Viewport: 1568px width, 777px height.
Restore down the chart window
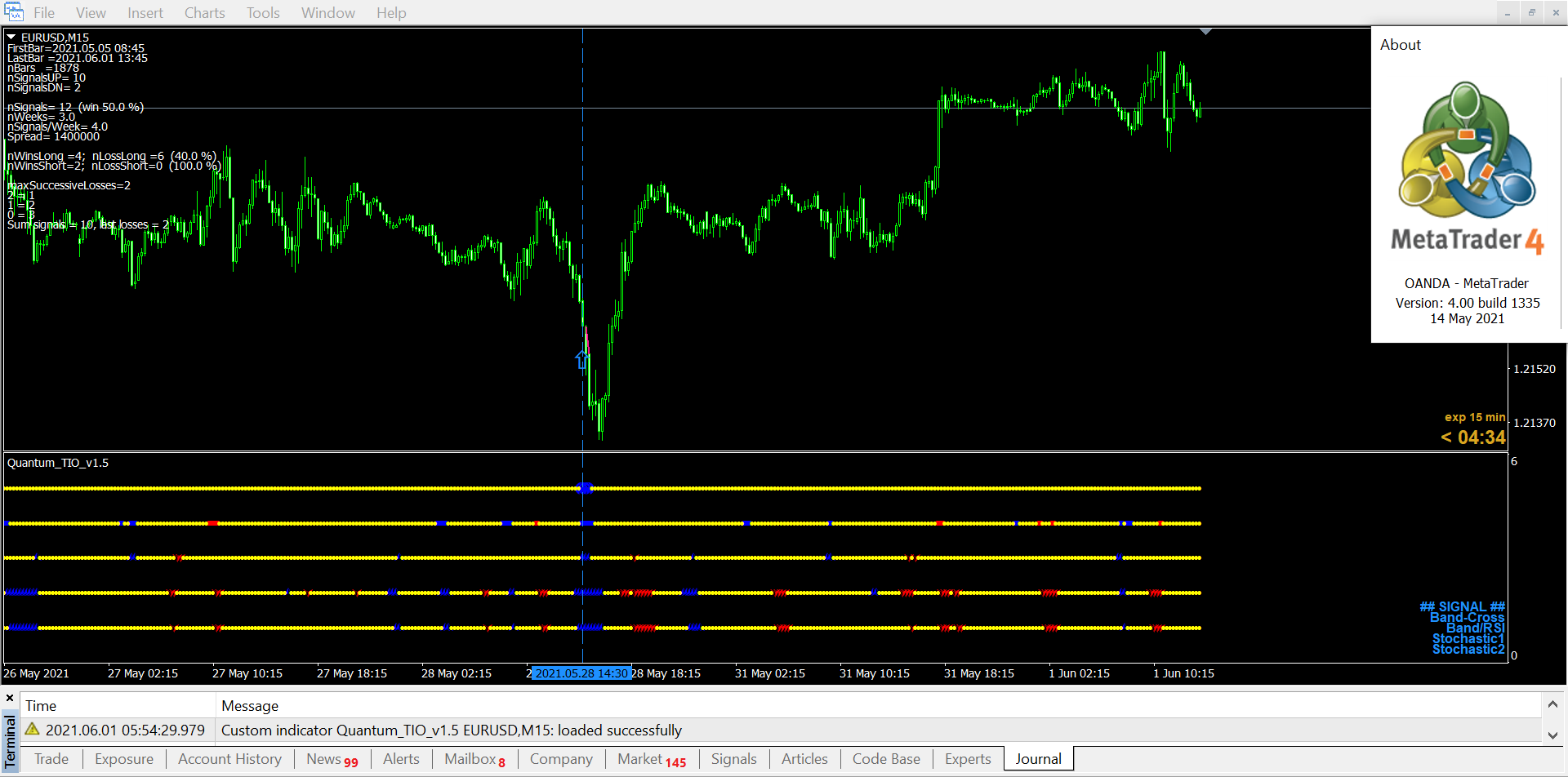point(1531,12)
